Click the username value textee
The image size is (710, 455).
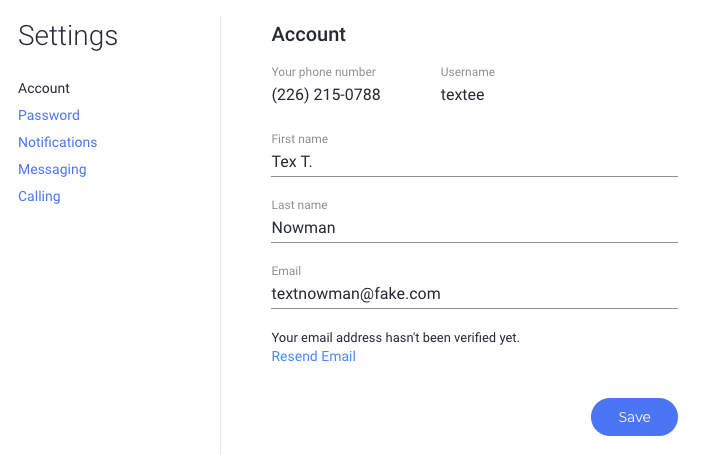[463, 95]
